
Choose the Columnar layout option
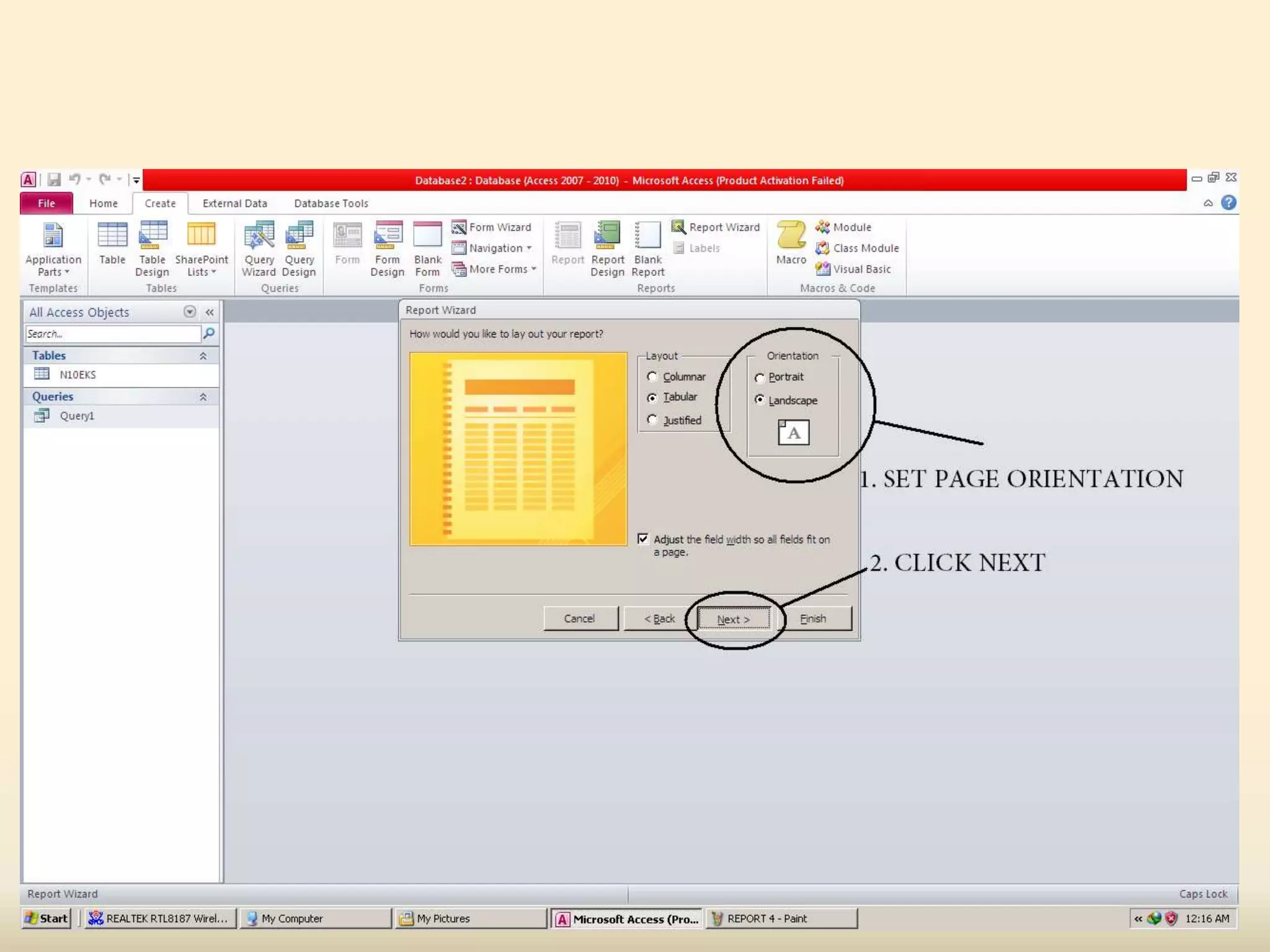652,377
